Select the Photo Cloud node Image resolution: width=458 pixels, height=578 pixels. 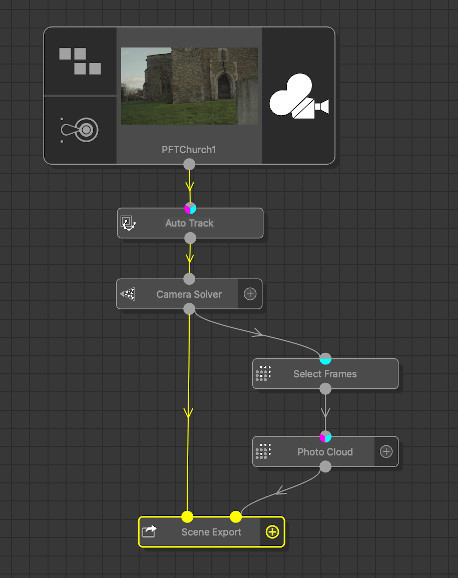point(325,452)
